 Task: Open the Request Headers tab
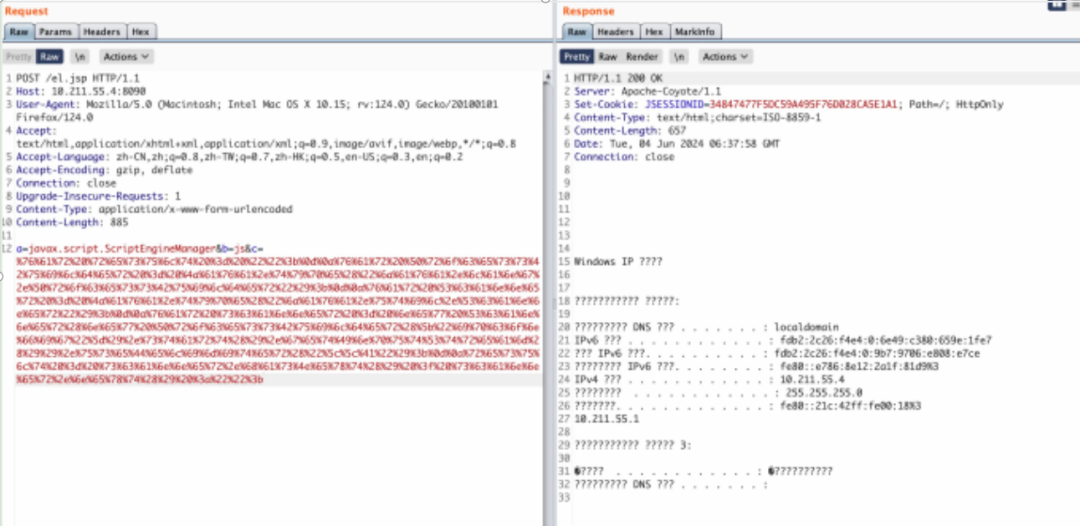tap(101, 32)
